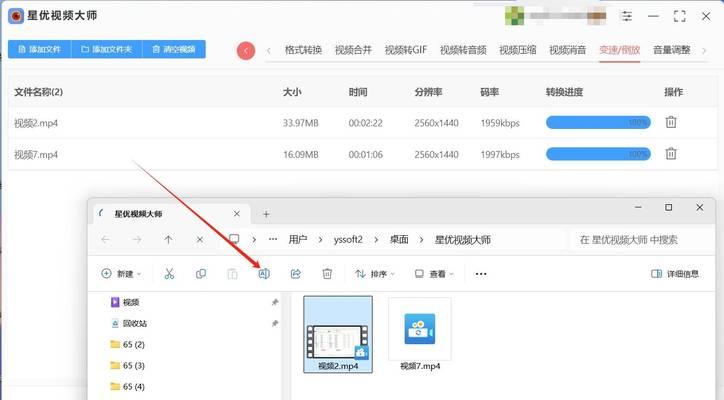Screen dimensions: 724x400
Task: Open the three-dots more options in Explorer toolbar
Action: pyautogui.click(x=481, y=274)
